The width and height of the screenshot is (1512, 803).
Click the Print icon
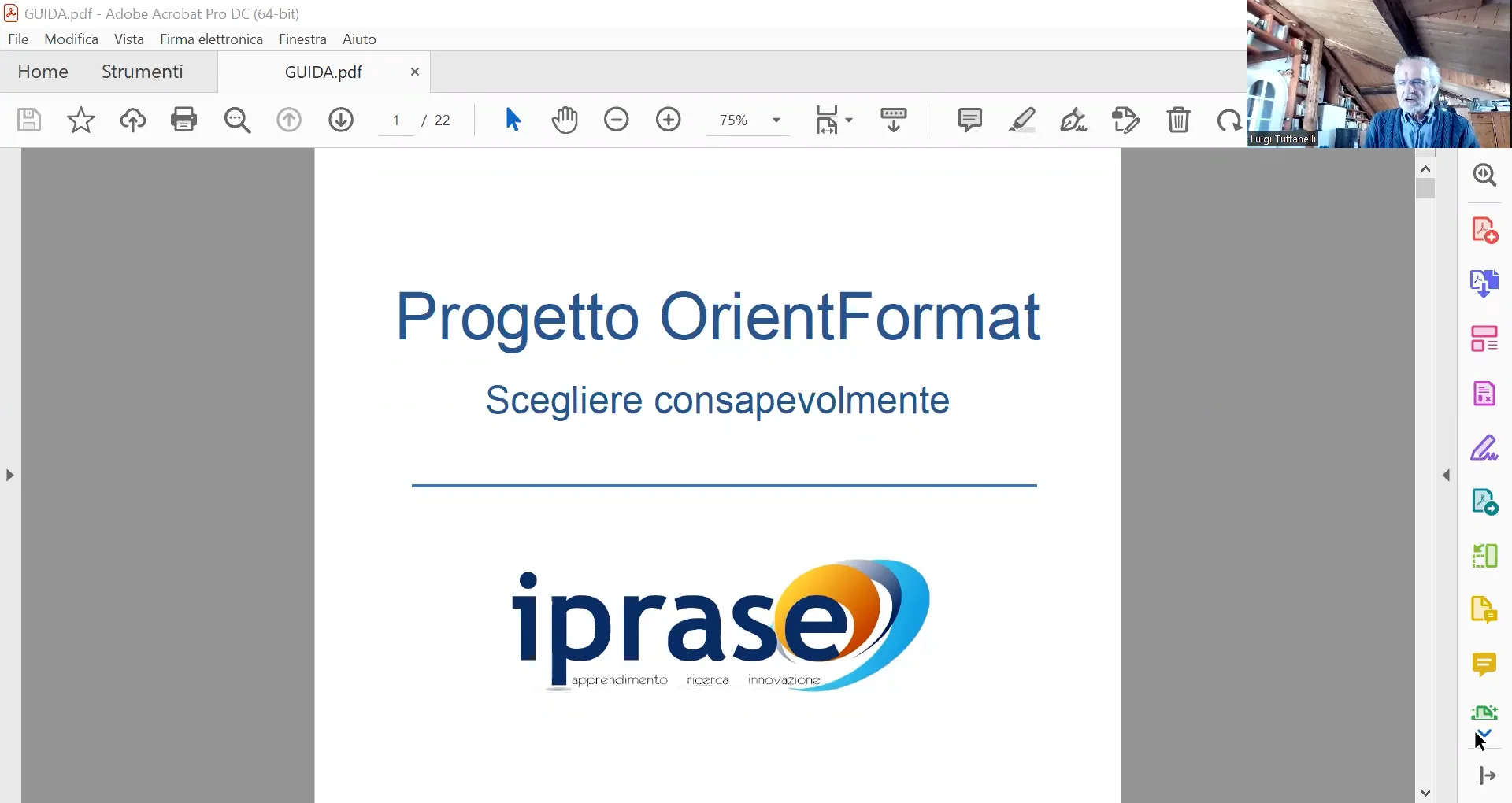[x=183, y=120]
